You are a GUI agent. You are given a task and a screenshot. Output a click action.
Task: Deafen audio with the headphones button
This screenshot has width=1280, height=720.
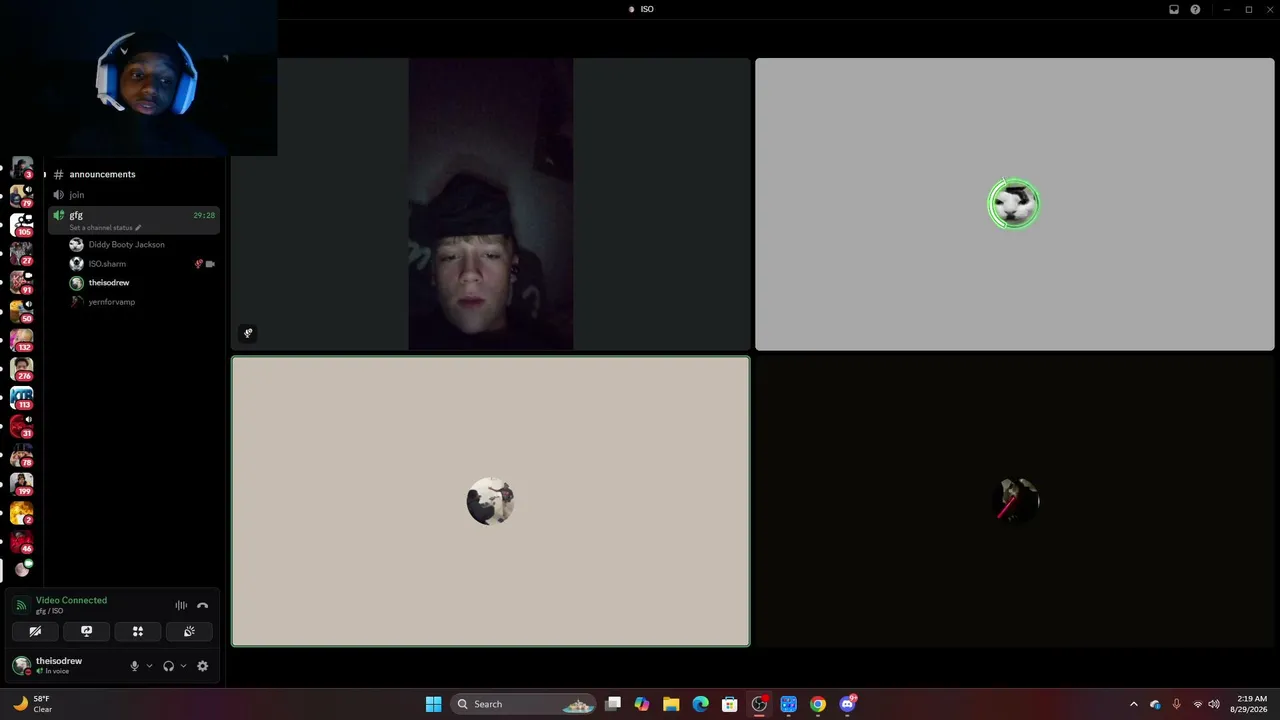tap(168, 666)
